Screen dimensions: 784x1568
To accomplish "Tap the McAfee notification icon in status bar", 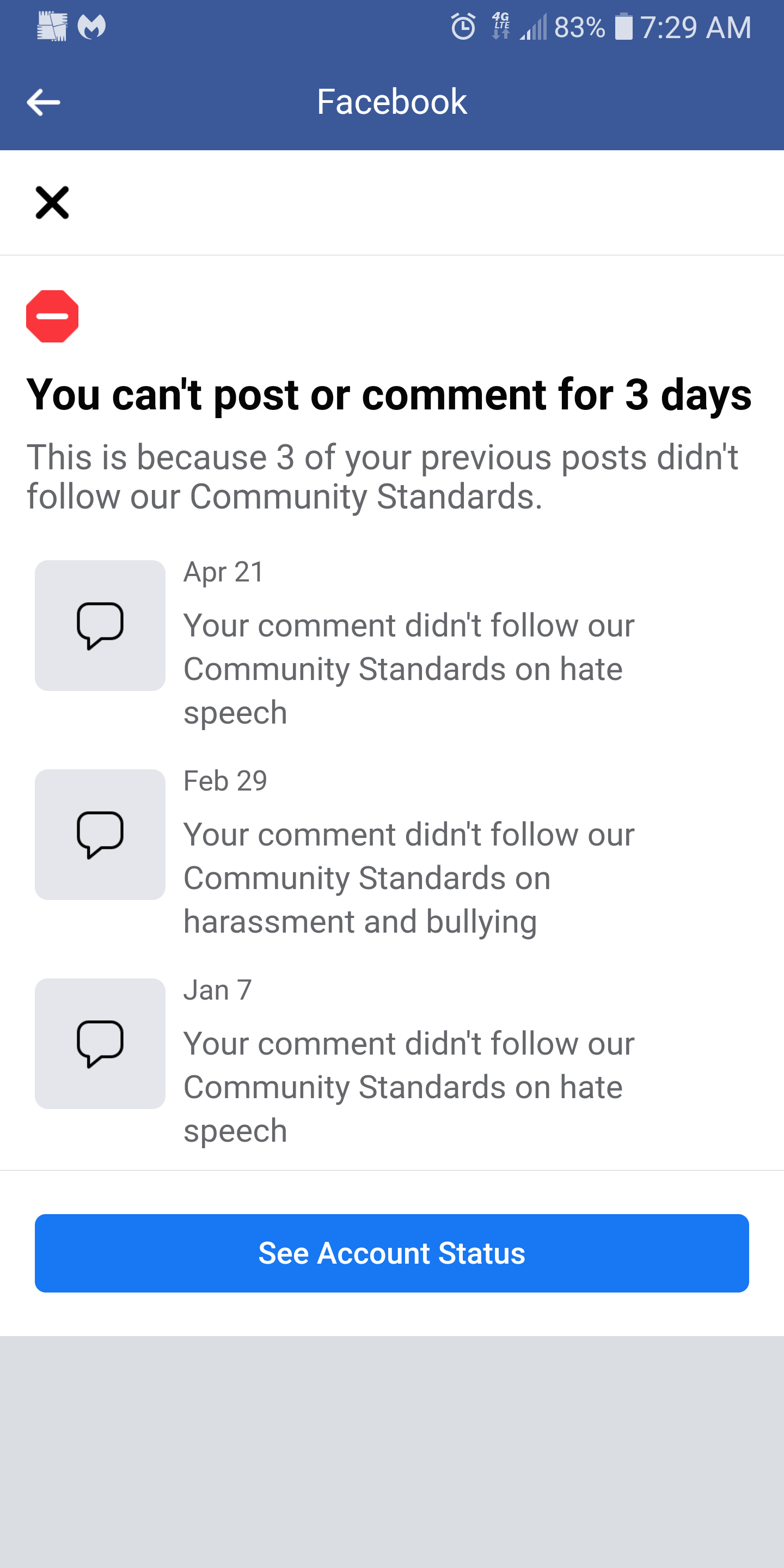I will (x=93, y=27).
